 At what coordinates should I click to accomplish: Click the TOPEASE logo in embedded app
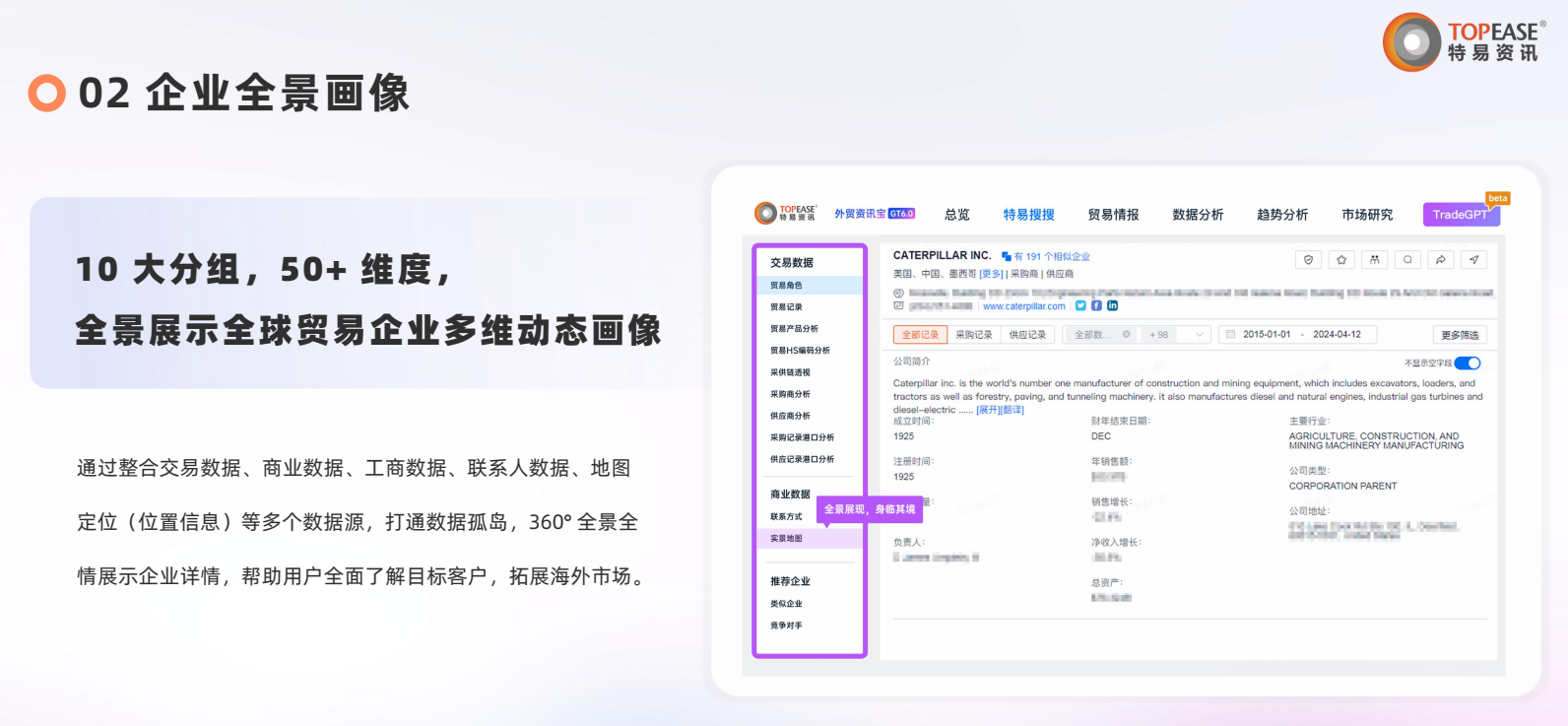point(785,213)
